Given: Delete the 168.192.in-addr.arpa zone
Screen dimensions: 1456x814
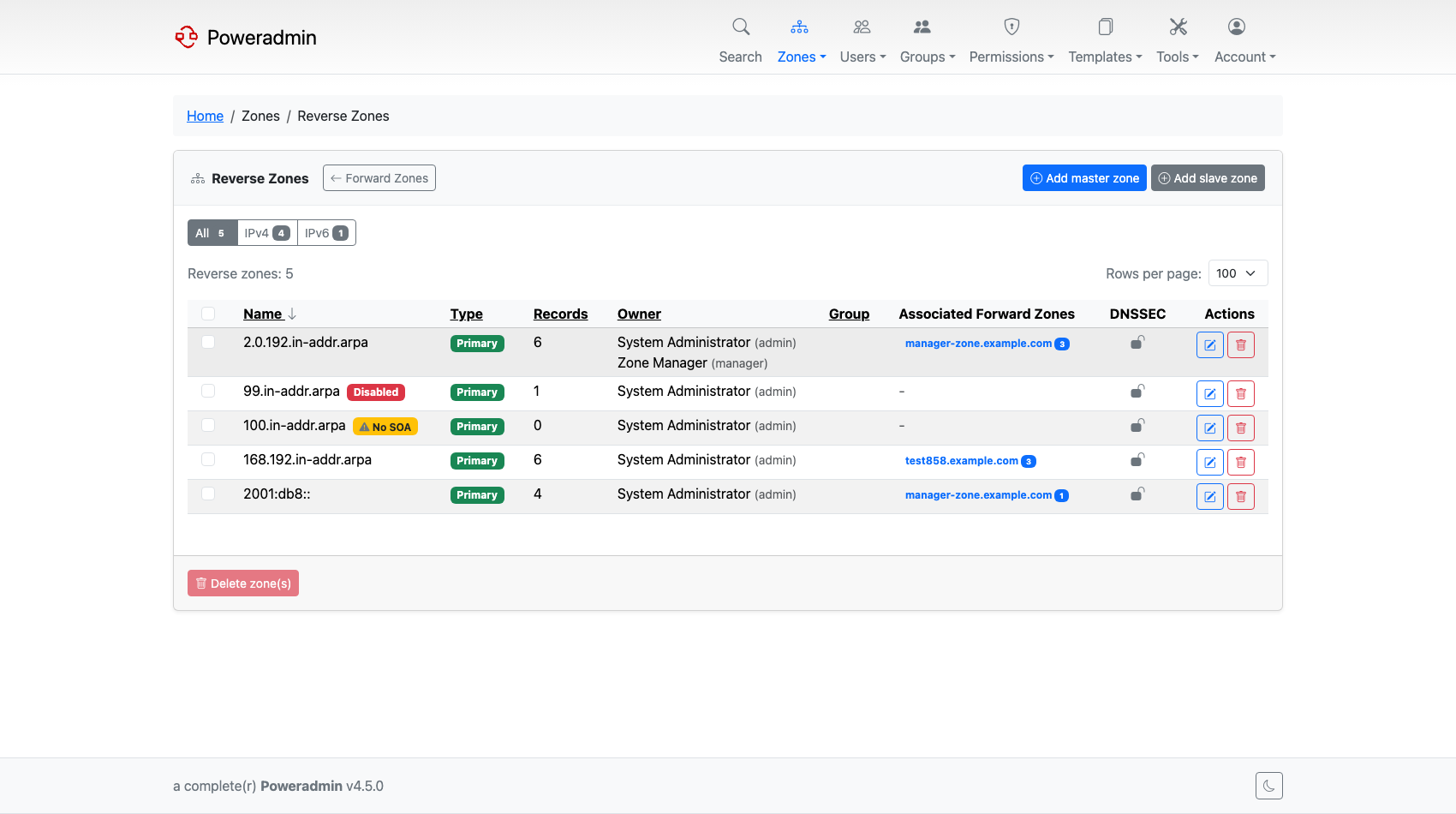Looking at the screenshot, I should click(1241, 463).
